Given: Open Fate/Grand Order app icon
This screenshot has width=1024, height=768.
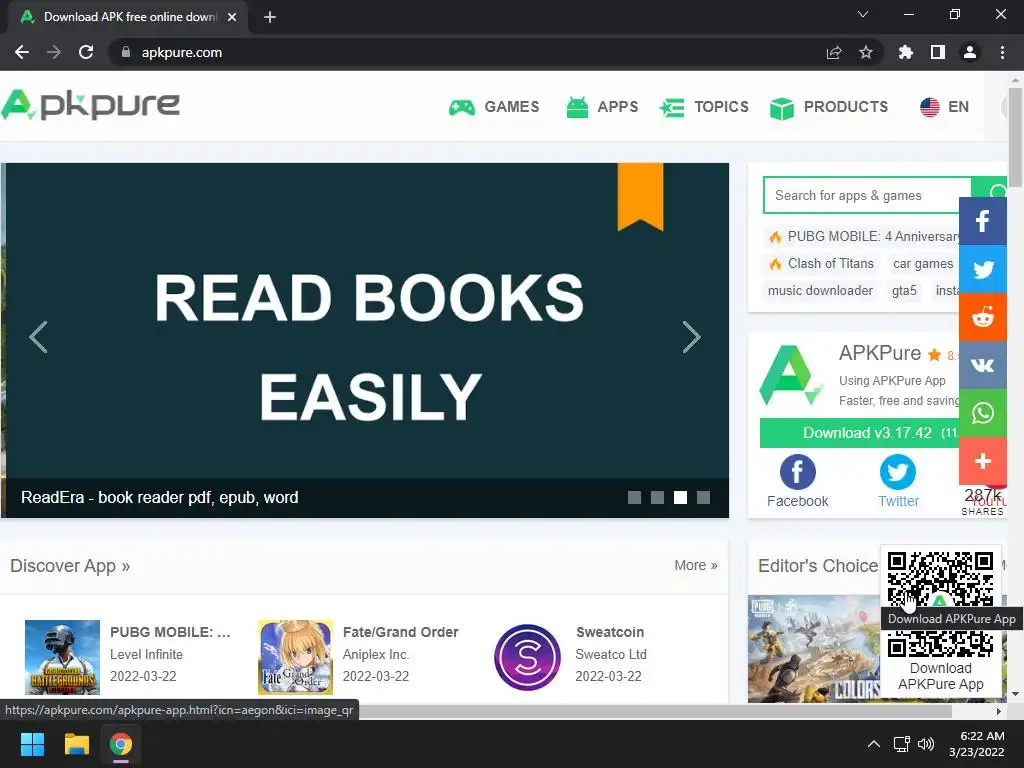Looking at the screenshot, I should 295,657.
